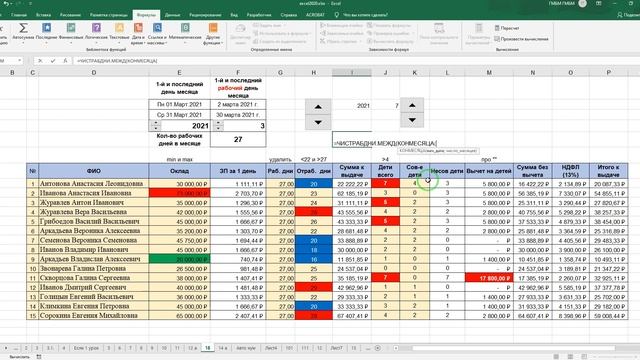This screenshot has height=360, width=640.
Task: Open the Данные (Data) ribbon tab
Action: 172,15
